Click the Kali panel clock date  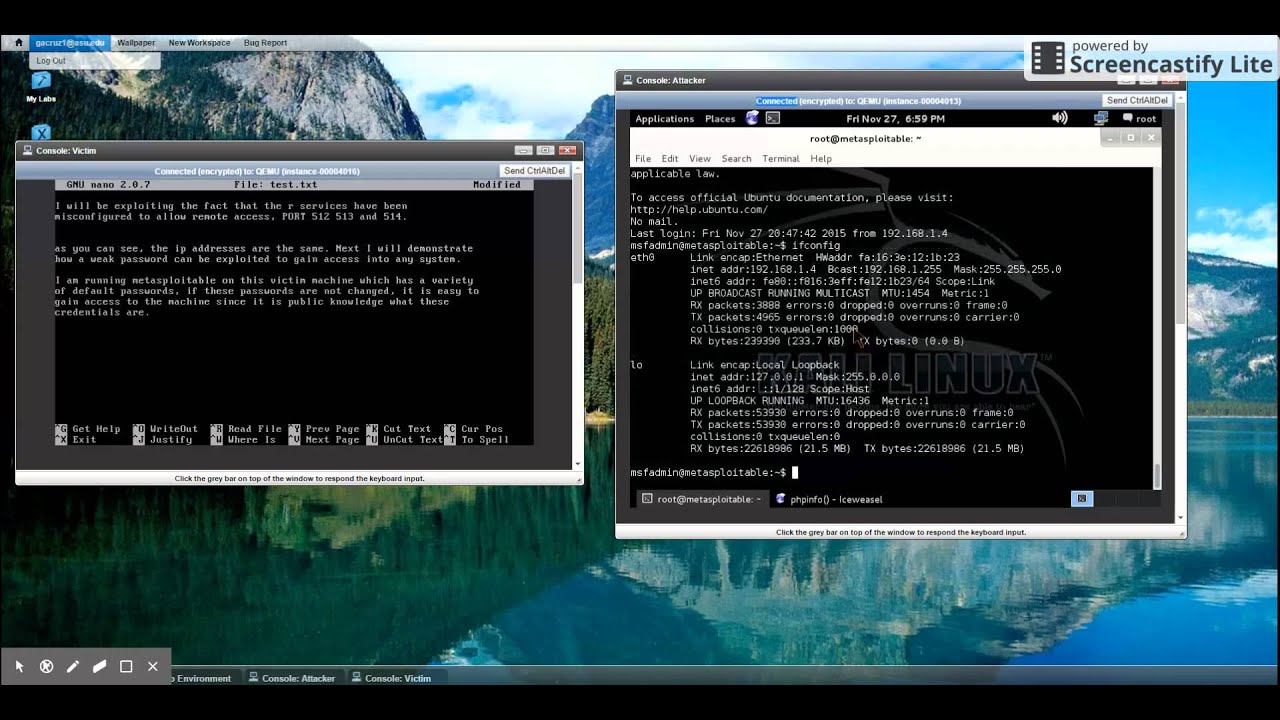[x=895, y=119]
